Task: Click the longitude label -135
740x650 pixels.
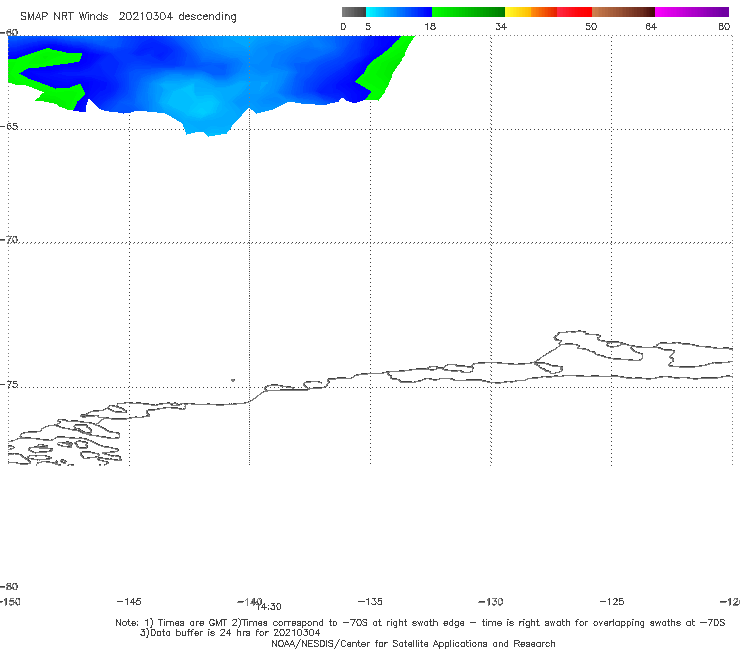Action: [370, 601]
